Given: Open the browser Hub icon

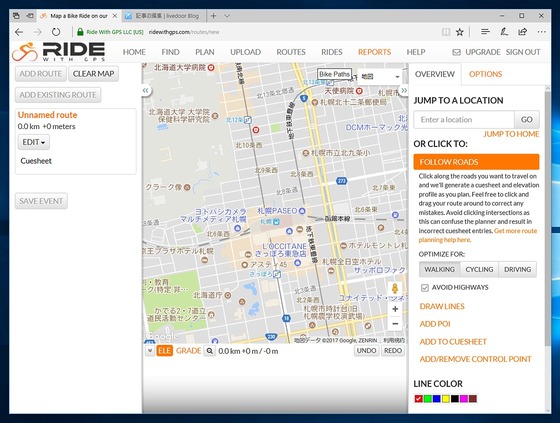Looking at the screenshot, I should tap(485, 32).
